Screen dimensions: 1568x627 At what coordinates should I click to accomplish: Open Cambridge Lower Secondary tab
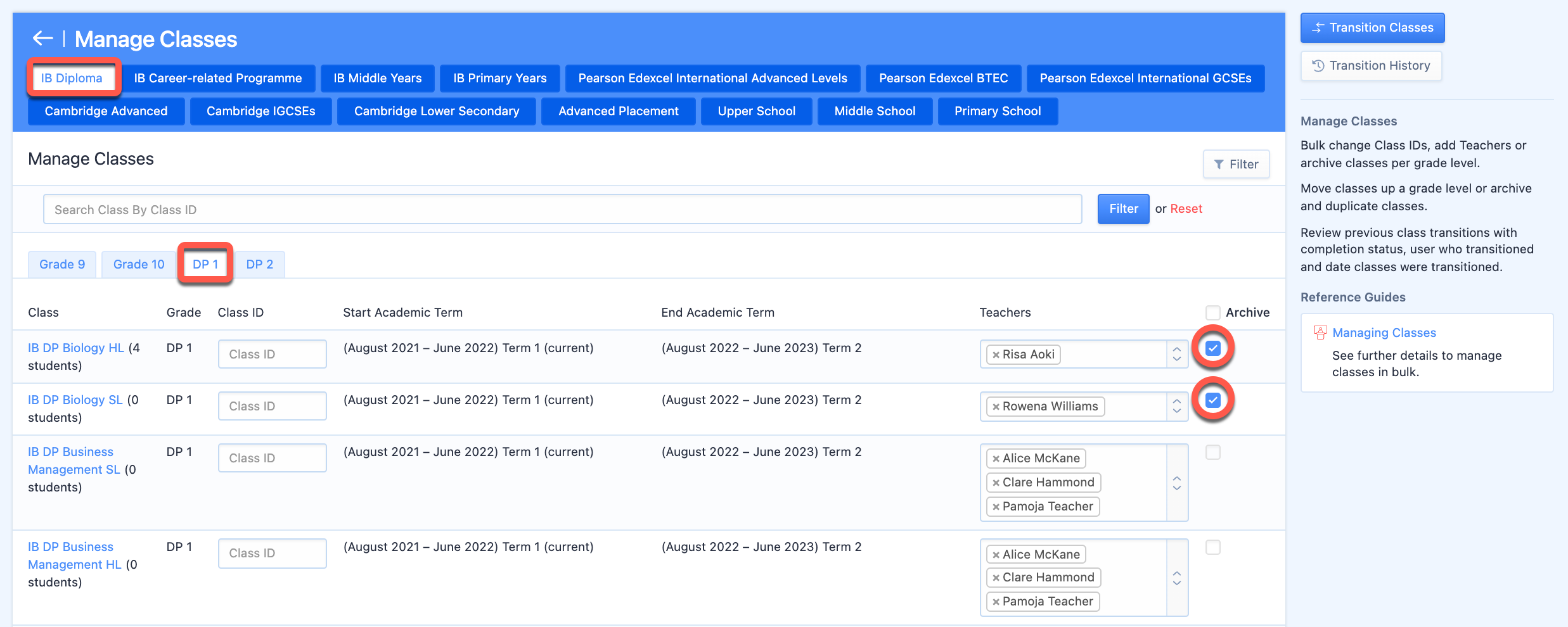click(x=437, y=111)
